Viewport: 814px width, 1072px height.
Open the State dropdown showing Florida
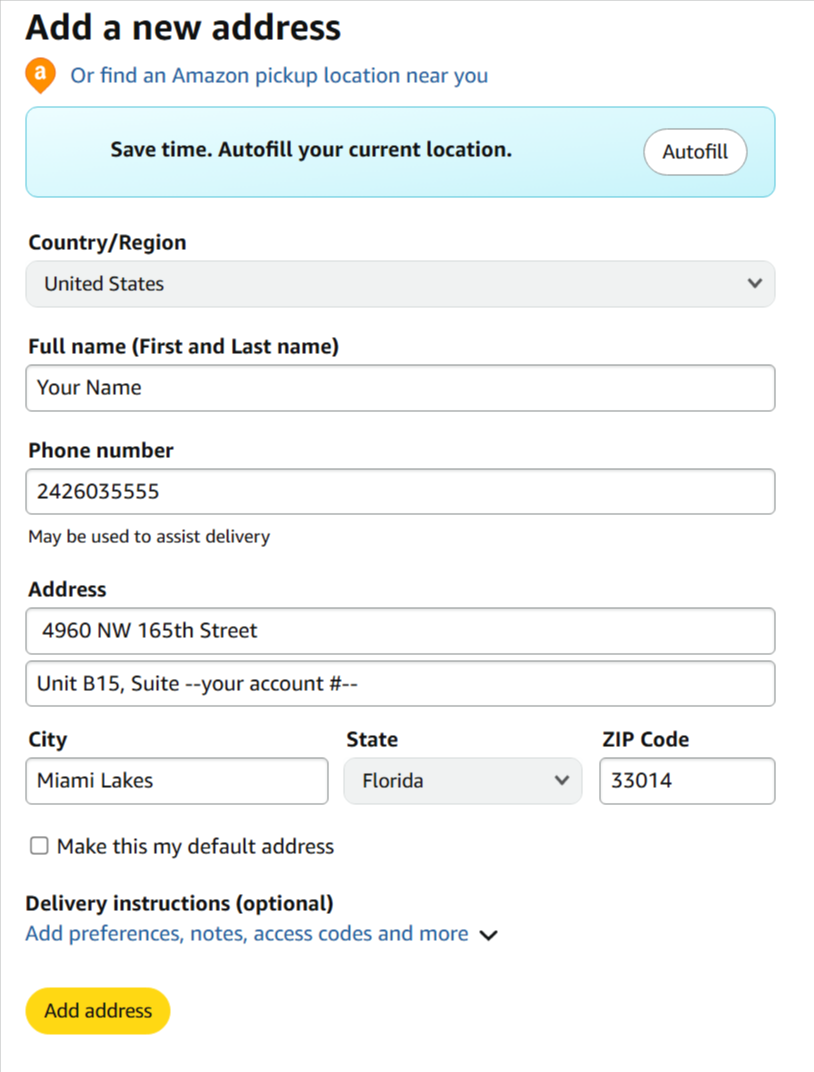click(462, 781)
